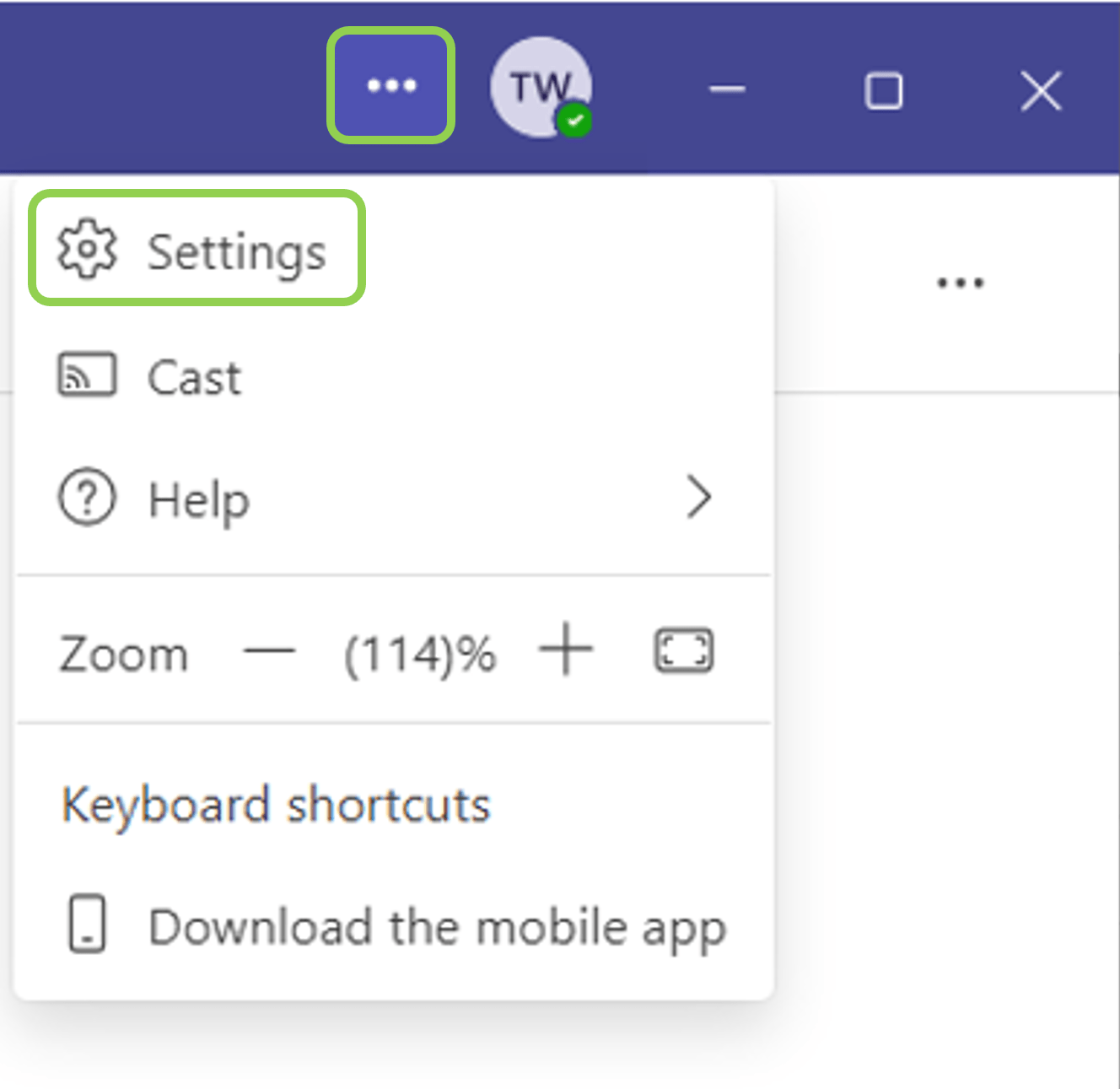The image size is (1120, 1089).
Task: Click the mobile phone icon
Action: (87, 924)
